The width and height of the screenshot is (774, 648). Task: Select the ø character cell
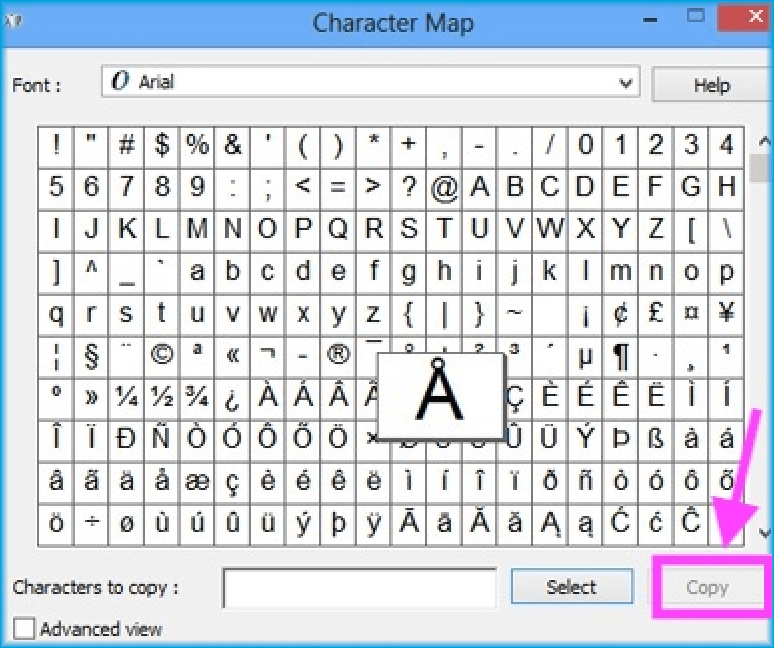(126, 525)
